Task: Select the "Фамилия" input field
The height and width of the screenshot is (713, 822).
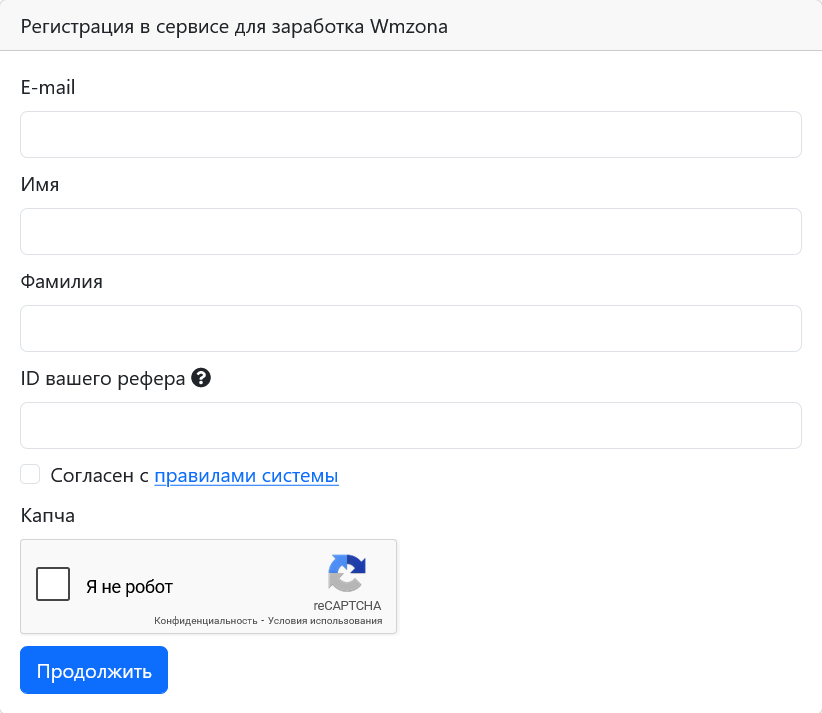Action: (410, 328)
